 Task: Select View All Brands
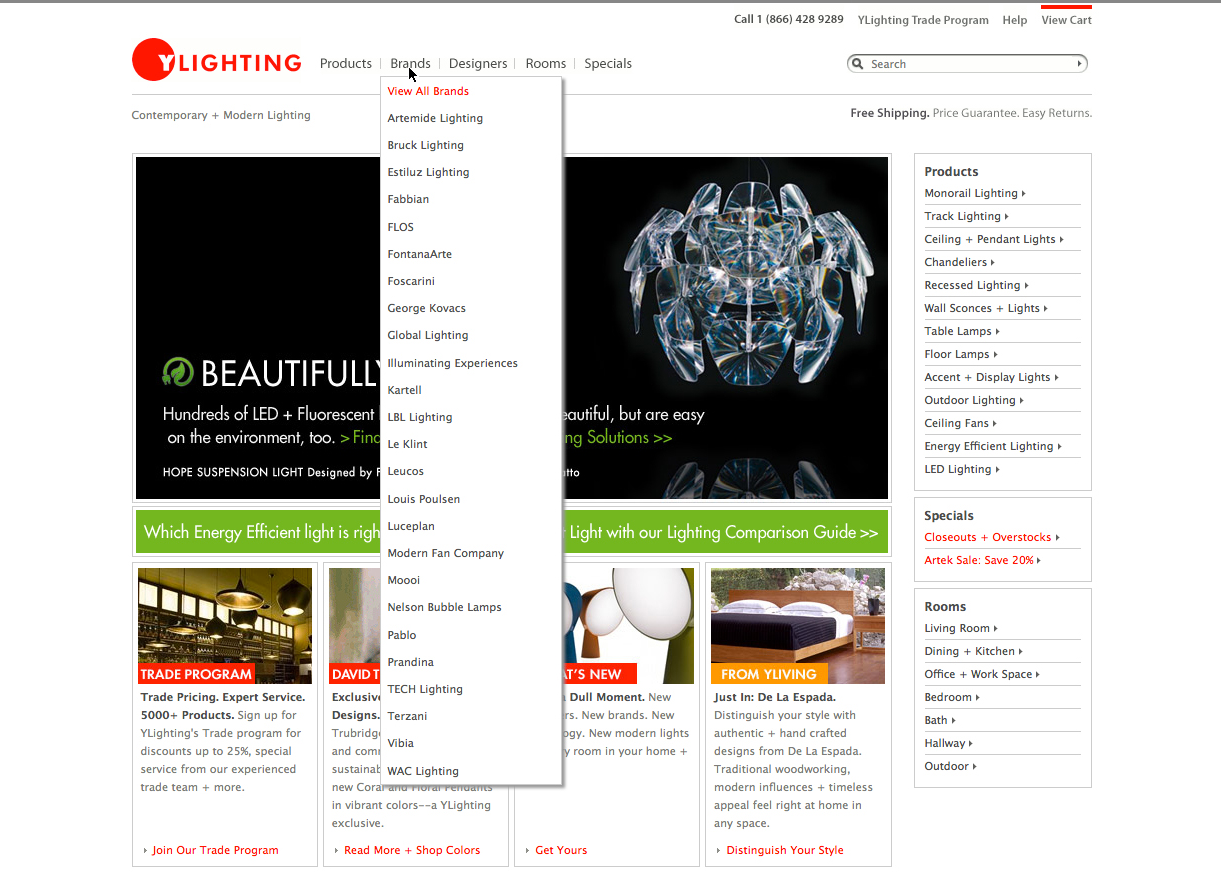point(428,91)
